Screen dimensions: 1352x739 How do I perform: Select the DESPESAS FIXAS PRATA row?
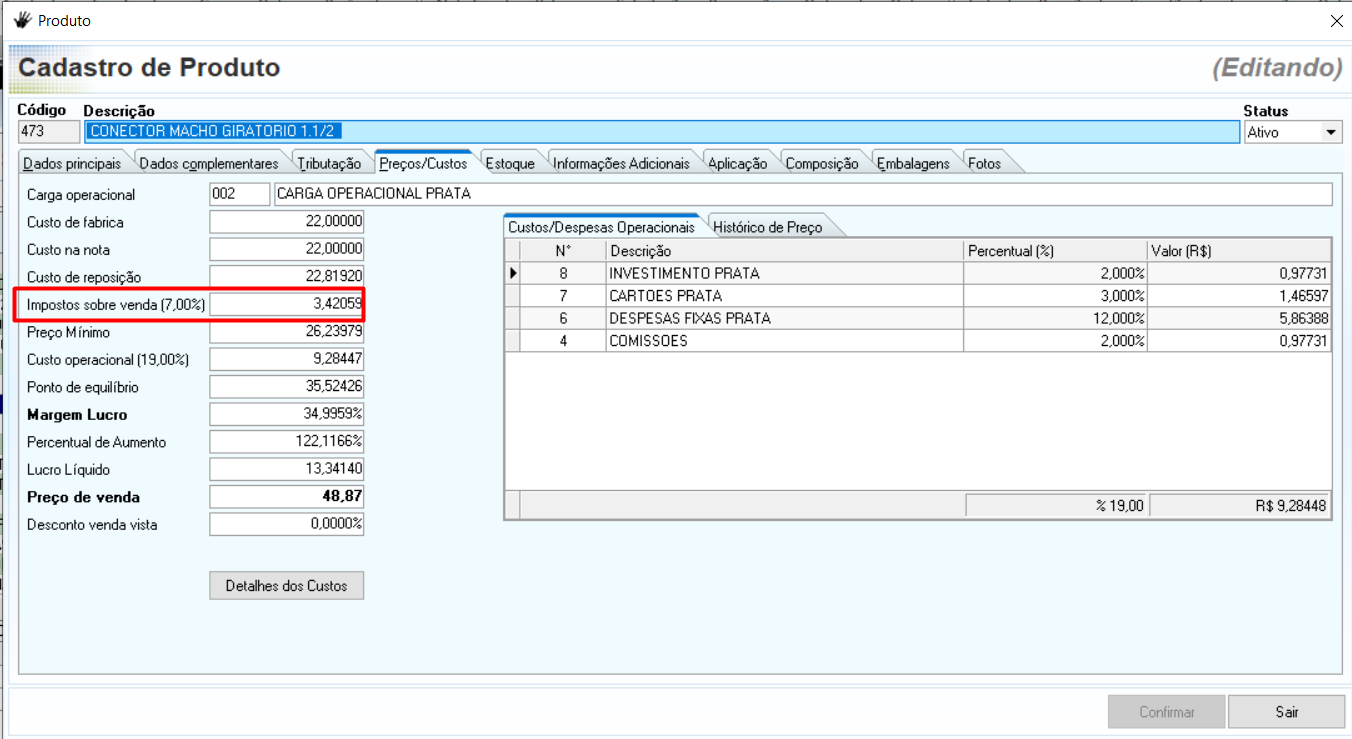point(918,318)
